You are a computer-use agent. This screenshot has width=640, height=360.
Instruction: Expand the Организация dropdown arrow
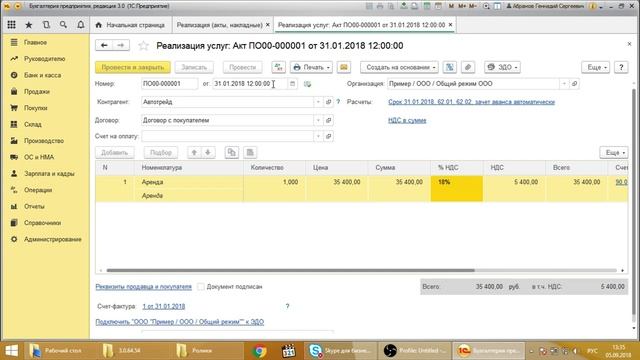click(x=564, y=84)
